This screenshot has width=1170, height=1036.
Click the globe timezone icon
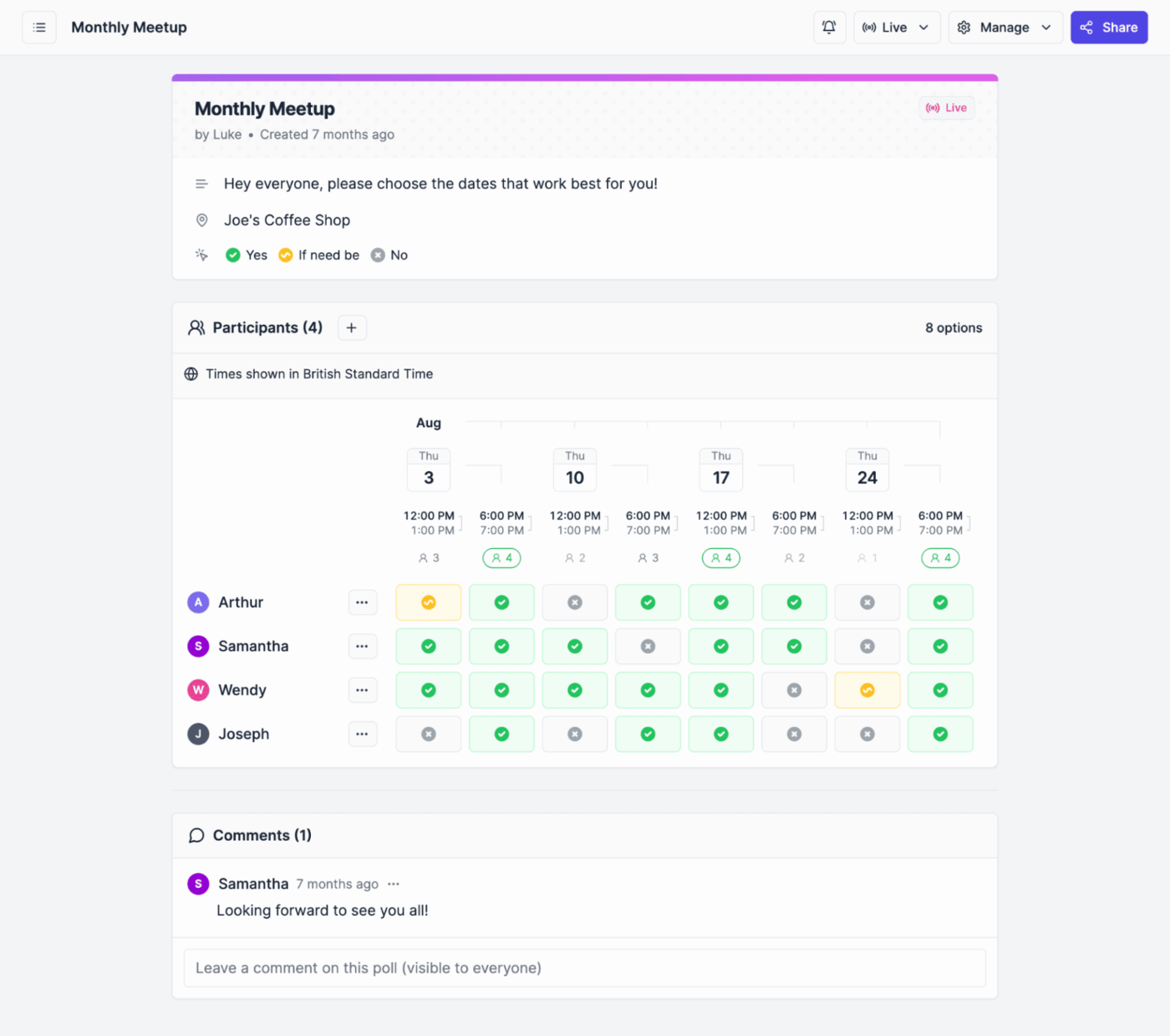193,374
